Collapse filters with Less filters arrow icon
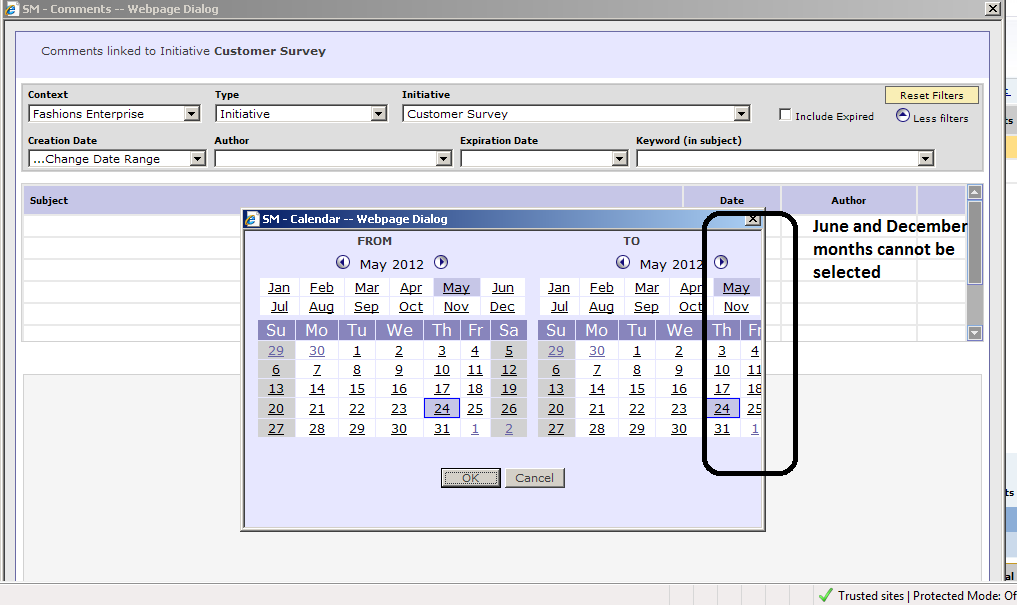The height and width of the screenshot is (606, 1017). point(903,115)
